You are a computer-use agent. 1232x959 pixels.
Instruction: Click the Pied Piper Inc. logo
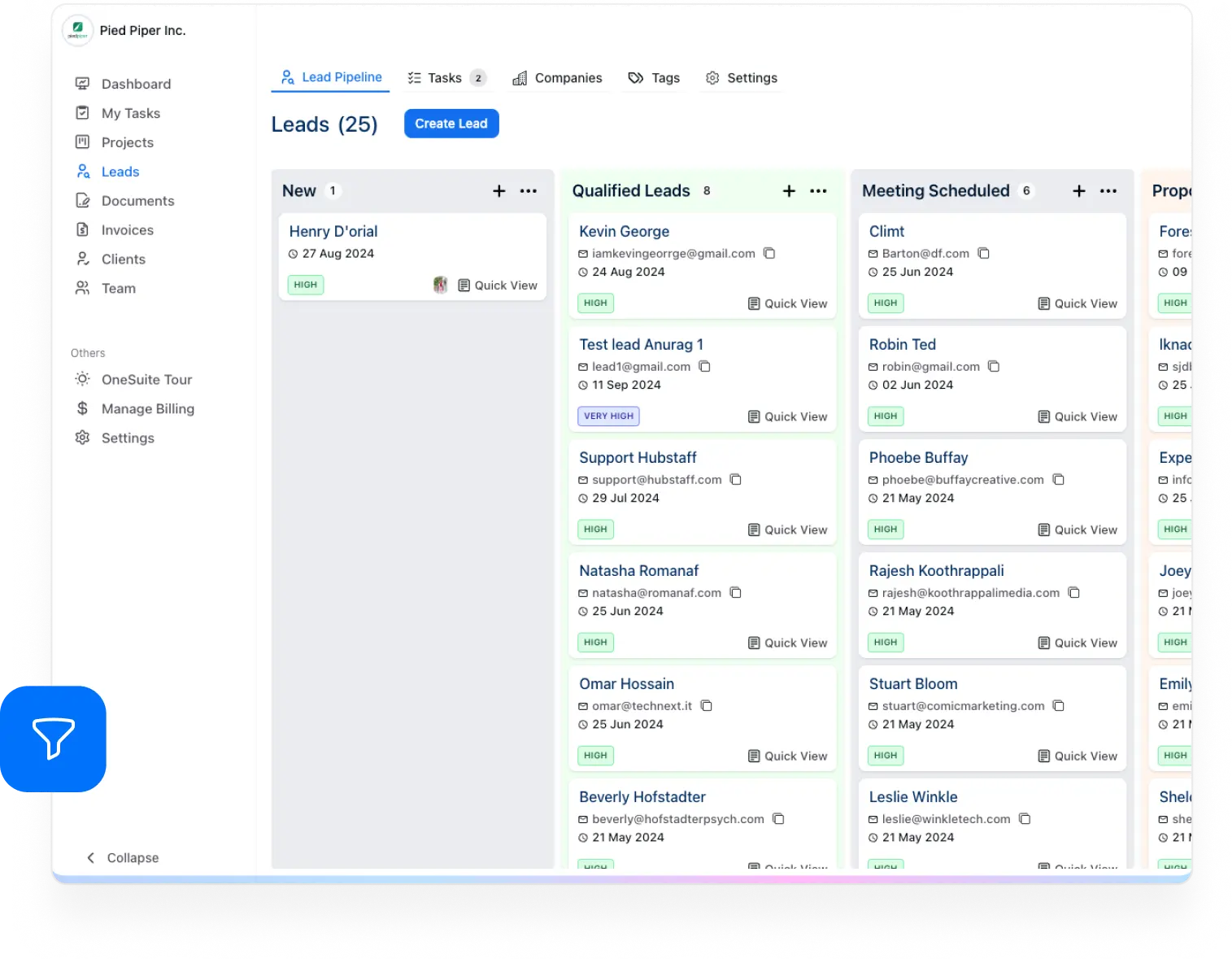point(77,31)
